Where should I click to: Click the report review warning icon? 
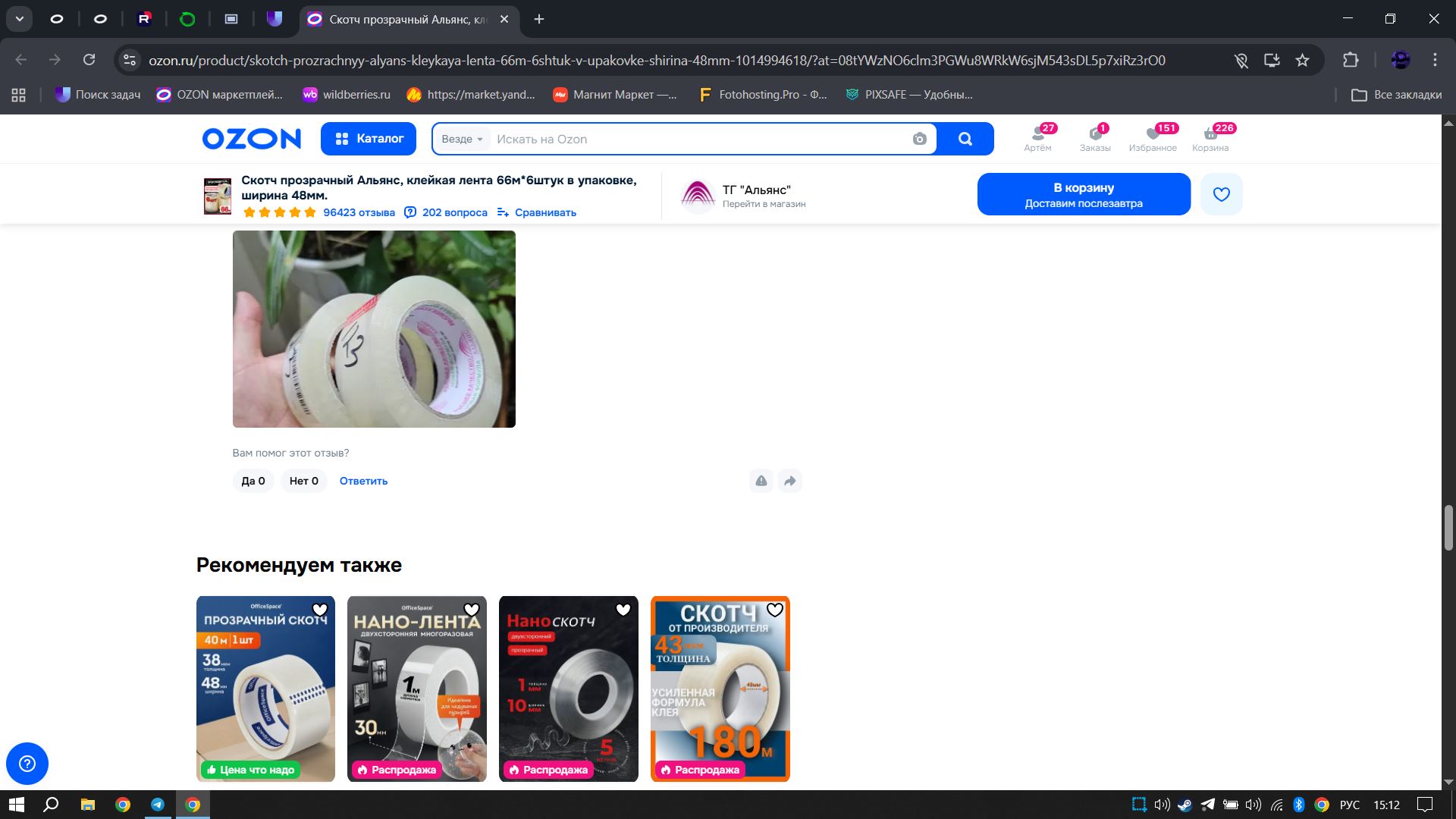(x=761, y=481)
